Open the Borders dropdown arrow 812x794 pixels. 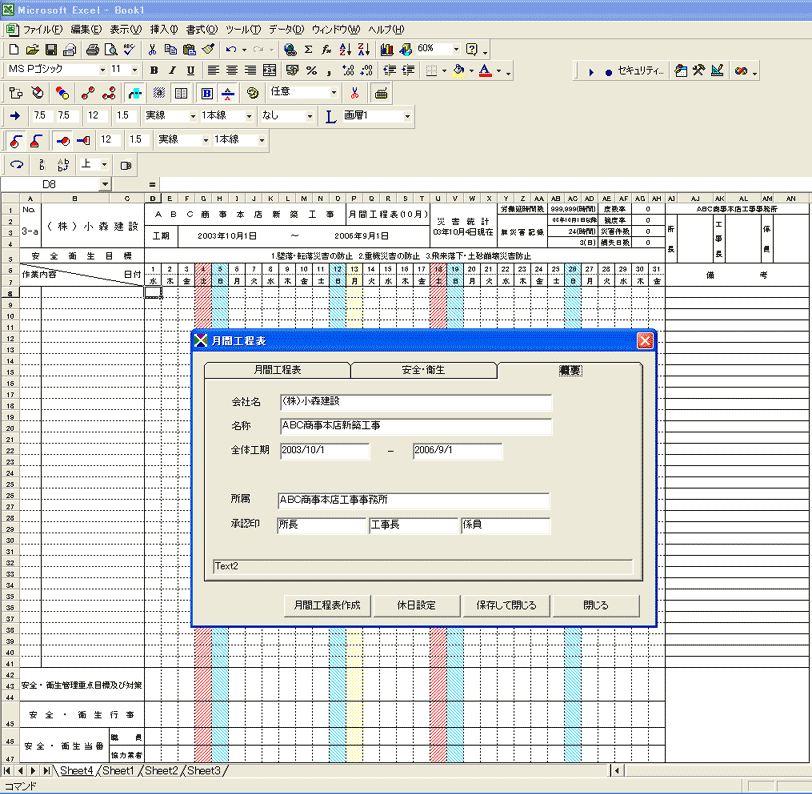pyautogui.click(x=444, y=70)
